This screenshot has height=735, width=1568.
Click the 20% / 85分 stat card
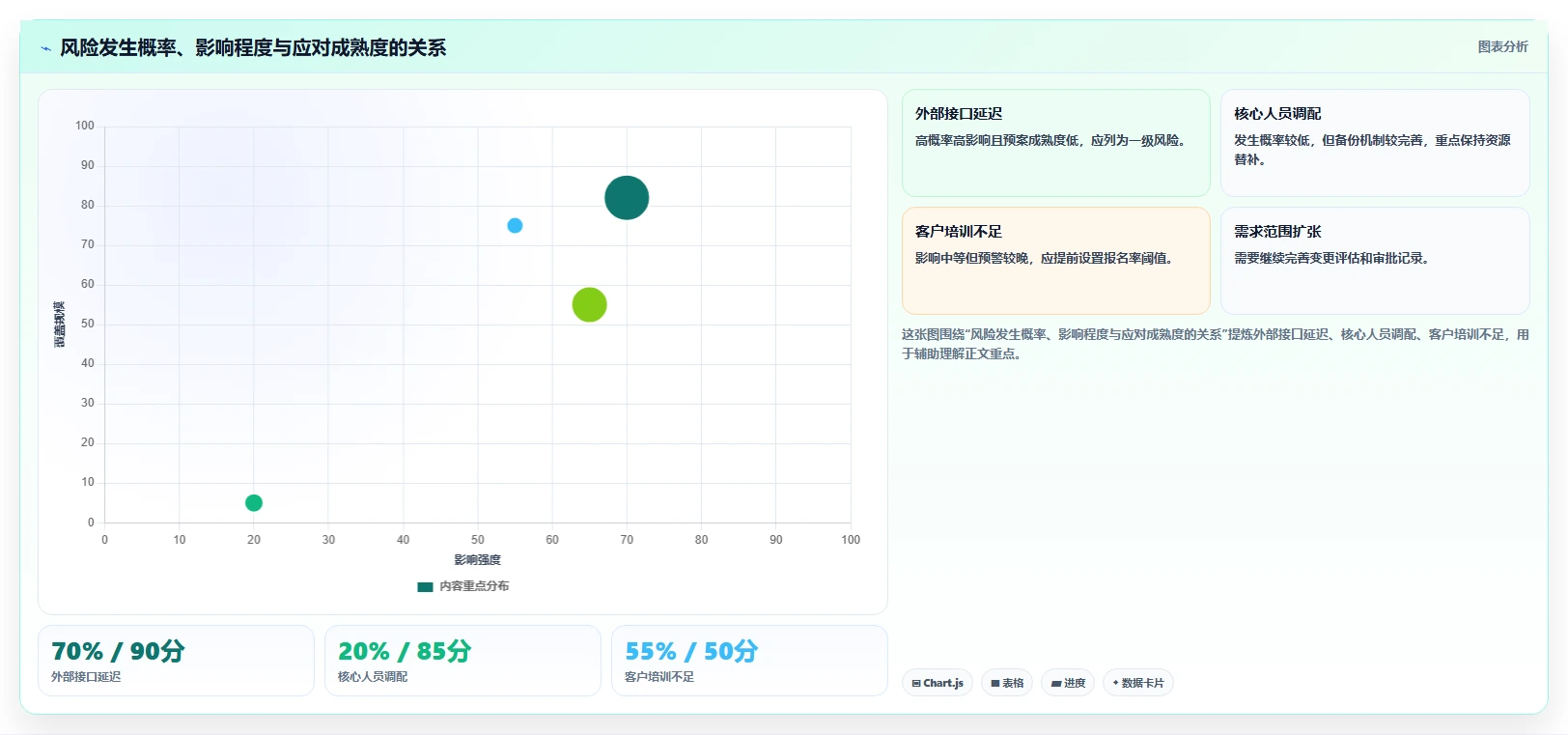point(462,661)
